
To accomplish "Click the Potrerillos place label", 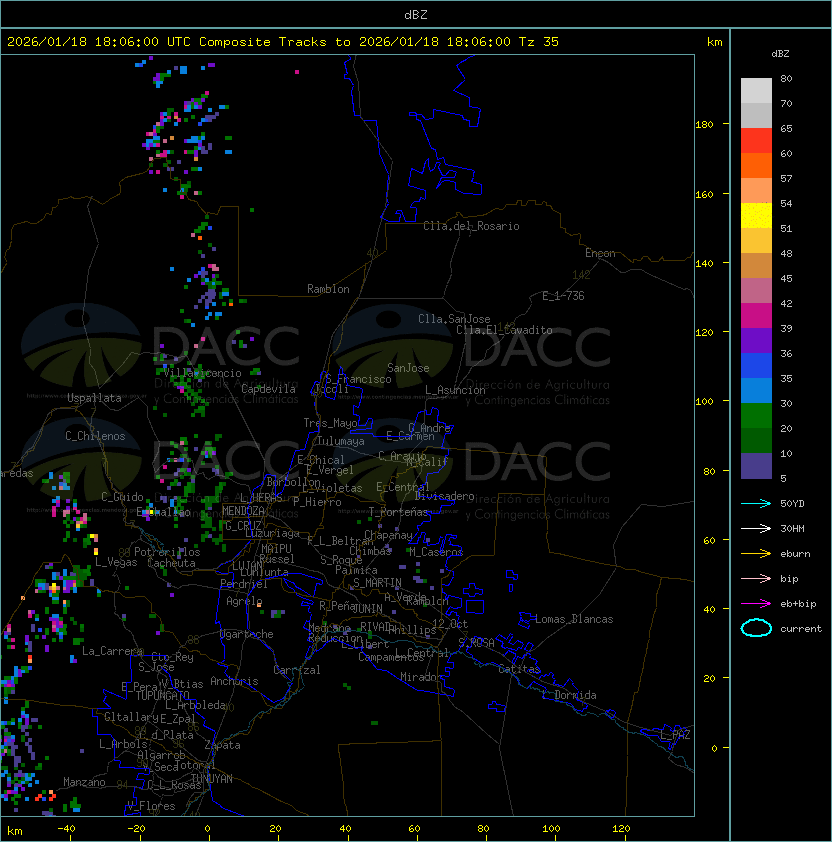I will [167, 552].
